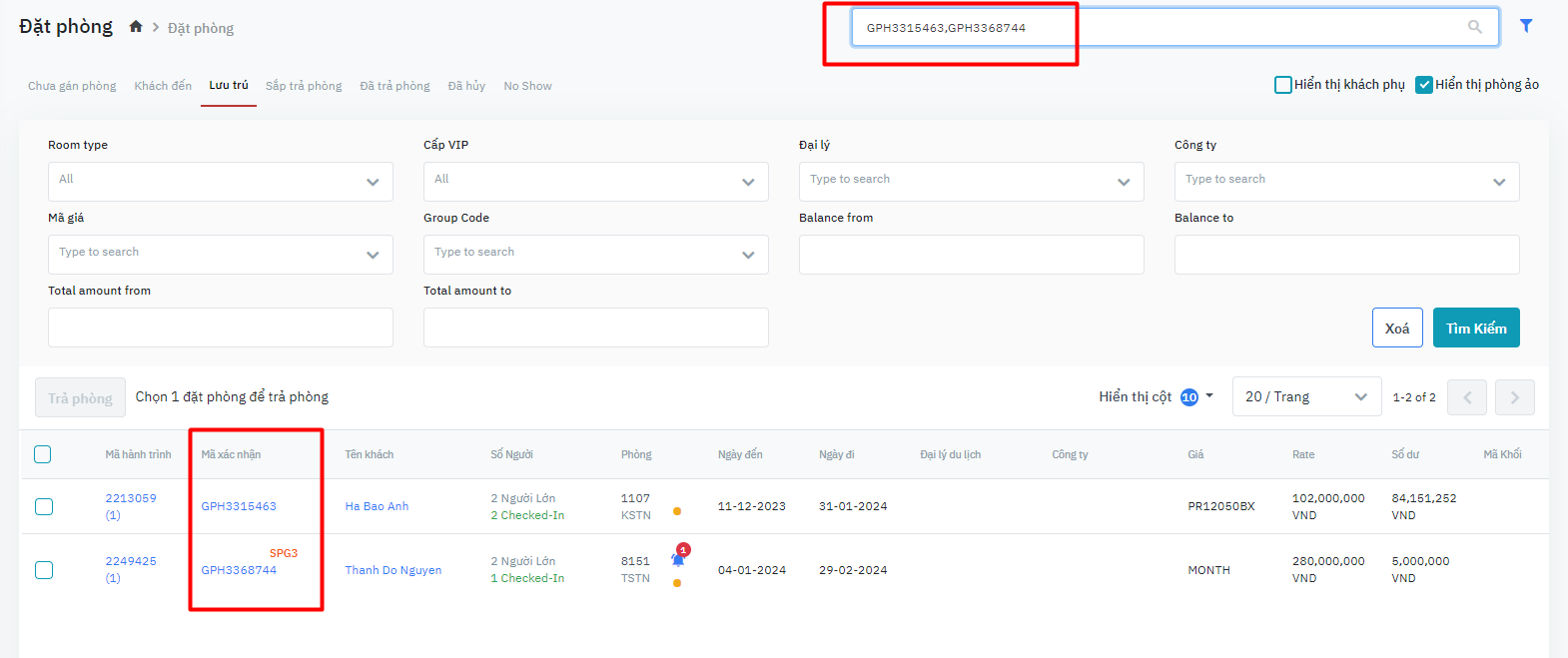Expand the Hiển thị cột column selector
Screen dimensions: 1568x658
(x=1156, y=397)
